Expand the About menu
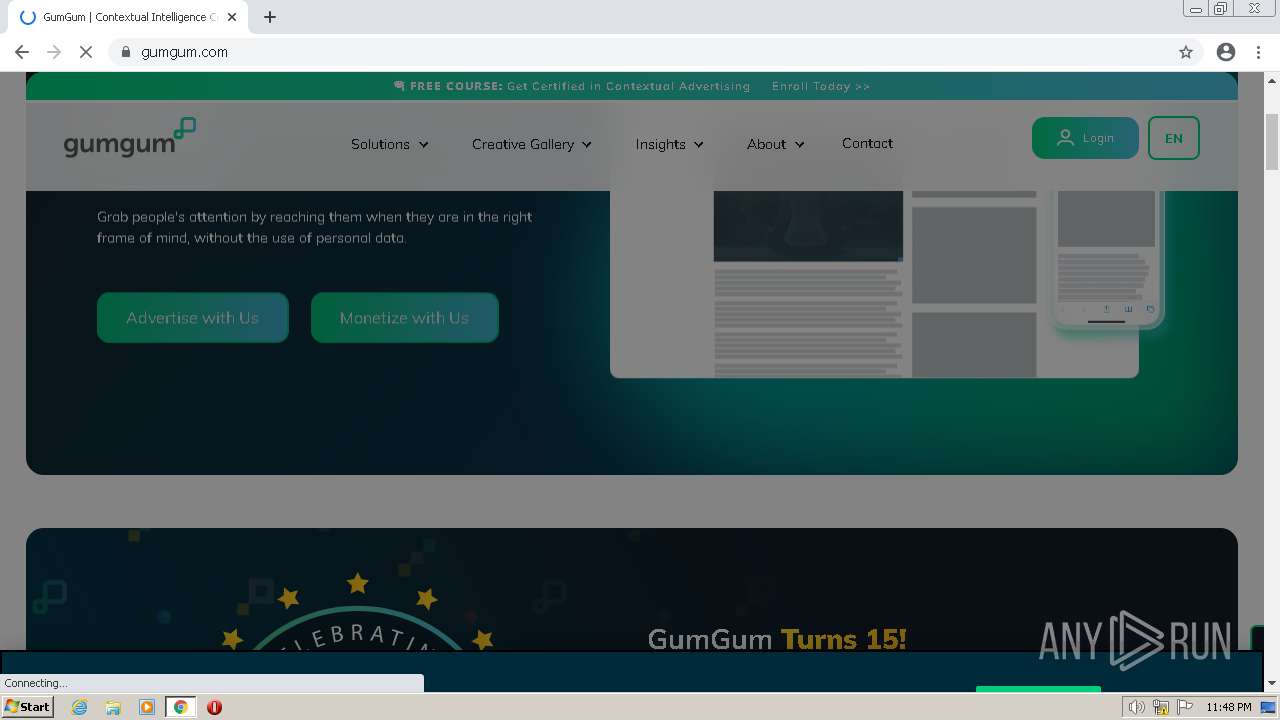The height and width of the screenshot is (720, 1280). [776, 144]
